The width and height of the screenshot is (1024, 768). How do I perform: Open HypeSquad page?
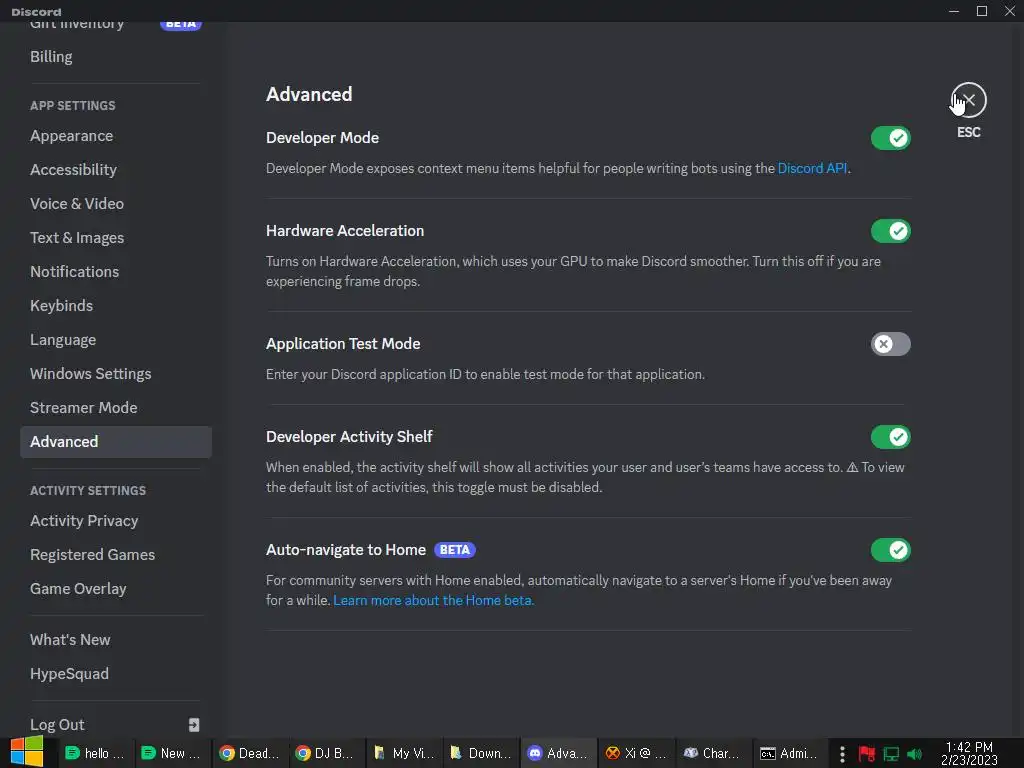(116, 674)
